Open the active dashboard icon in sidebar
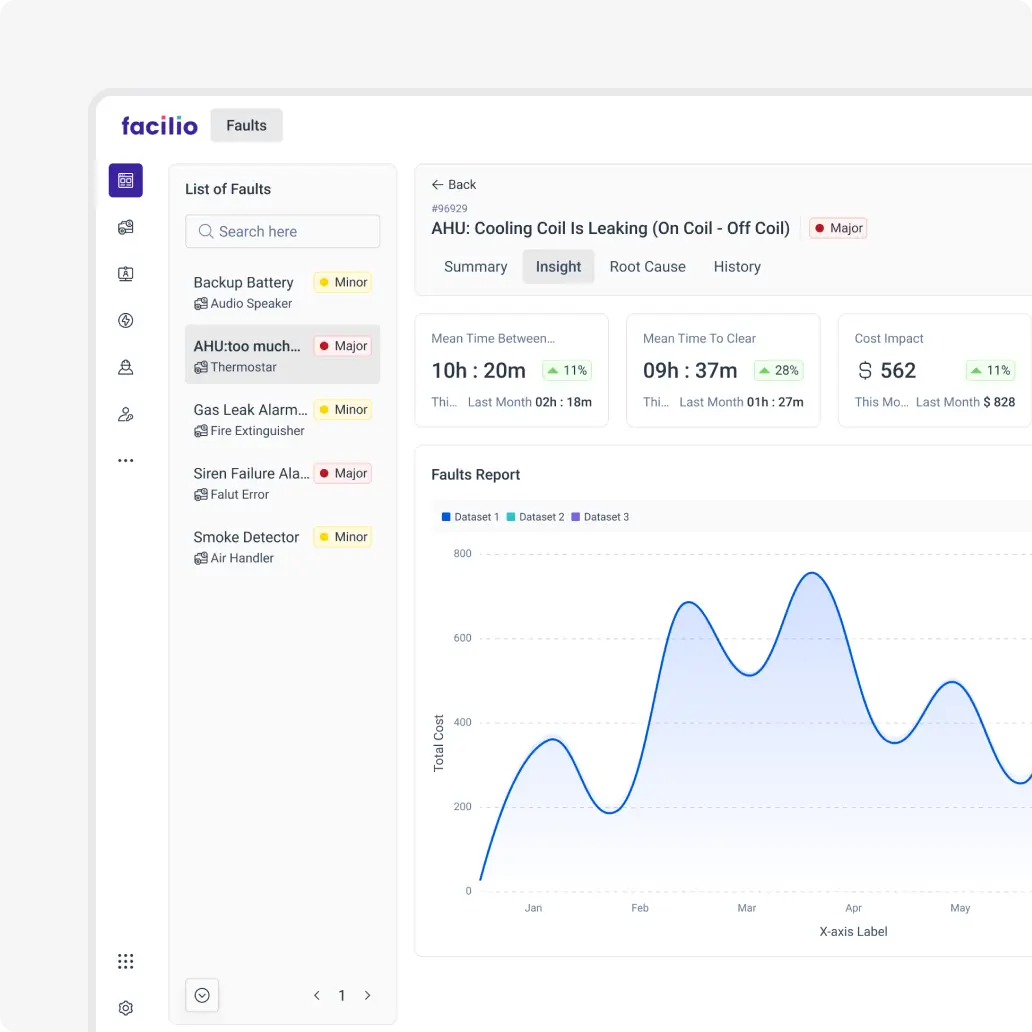 click(126, 181)
